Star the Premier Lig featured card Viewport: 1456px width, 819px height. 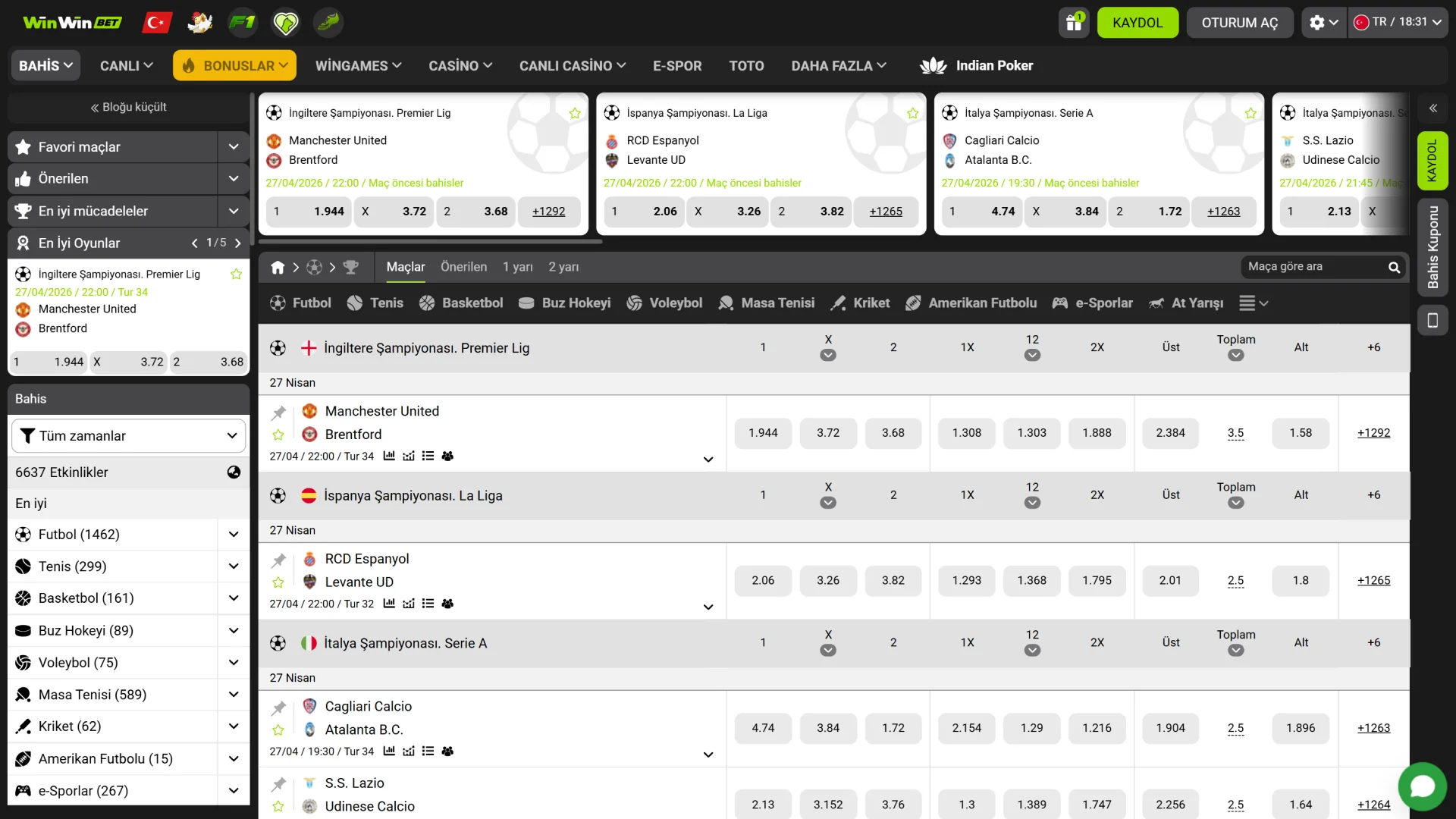(x=575, y=113)
